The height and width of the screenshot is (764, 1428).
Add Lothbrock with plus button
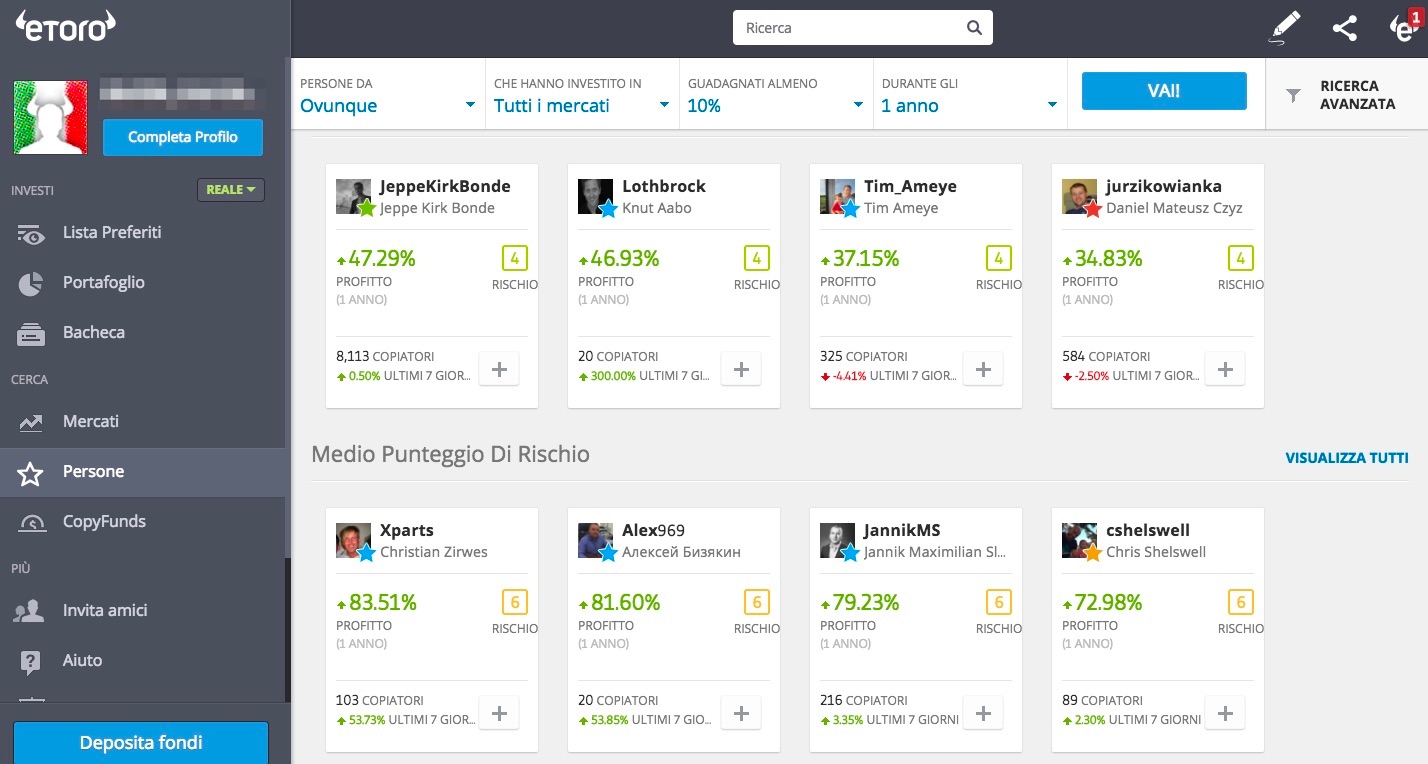[741, 369]
